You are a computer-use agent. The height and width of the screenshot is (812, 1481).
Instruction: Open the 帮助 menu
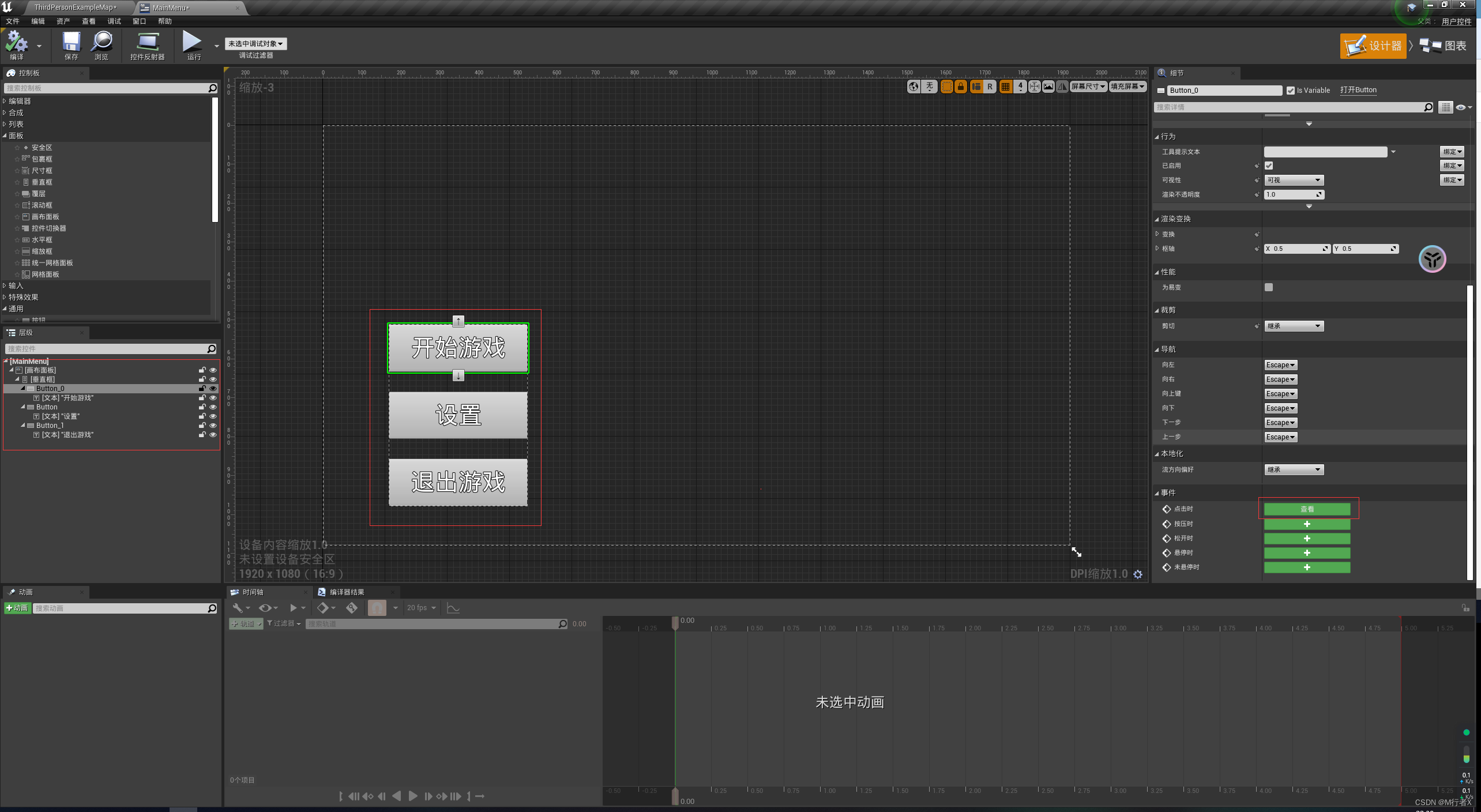coord(165,21)
